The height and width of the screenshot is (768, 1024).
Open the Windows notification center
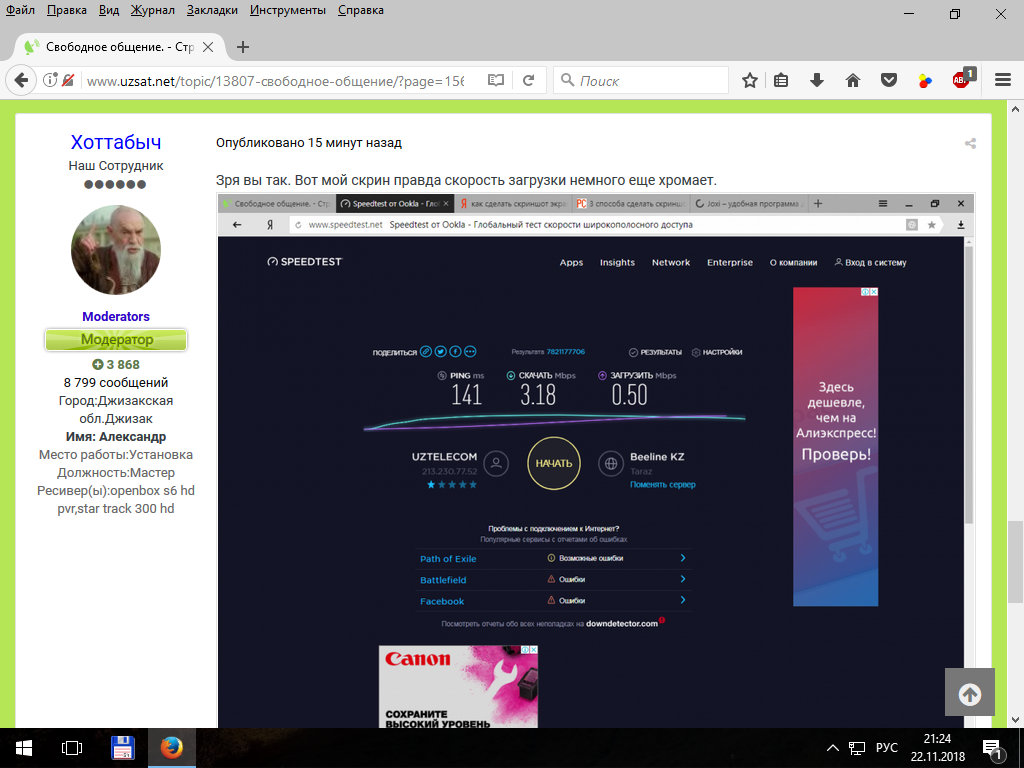pos(991,748)
